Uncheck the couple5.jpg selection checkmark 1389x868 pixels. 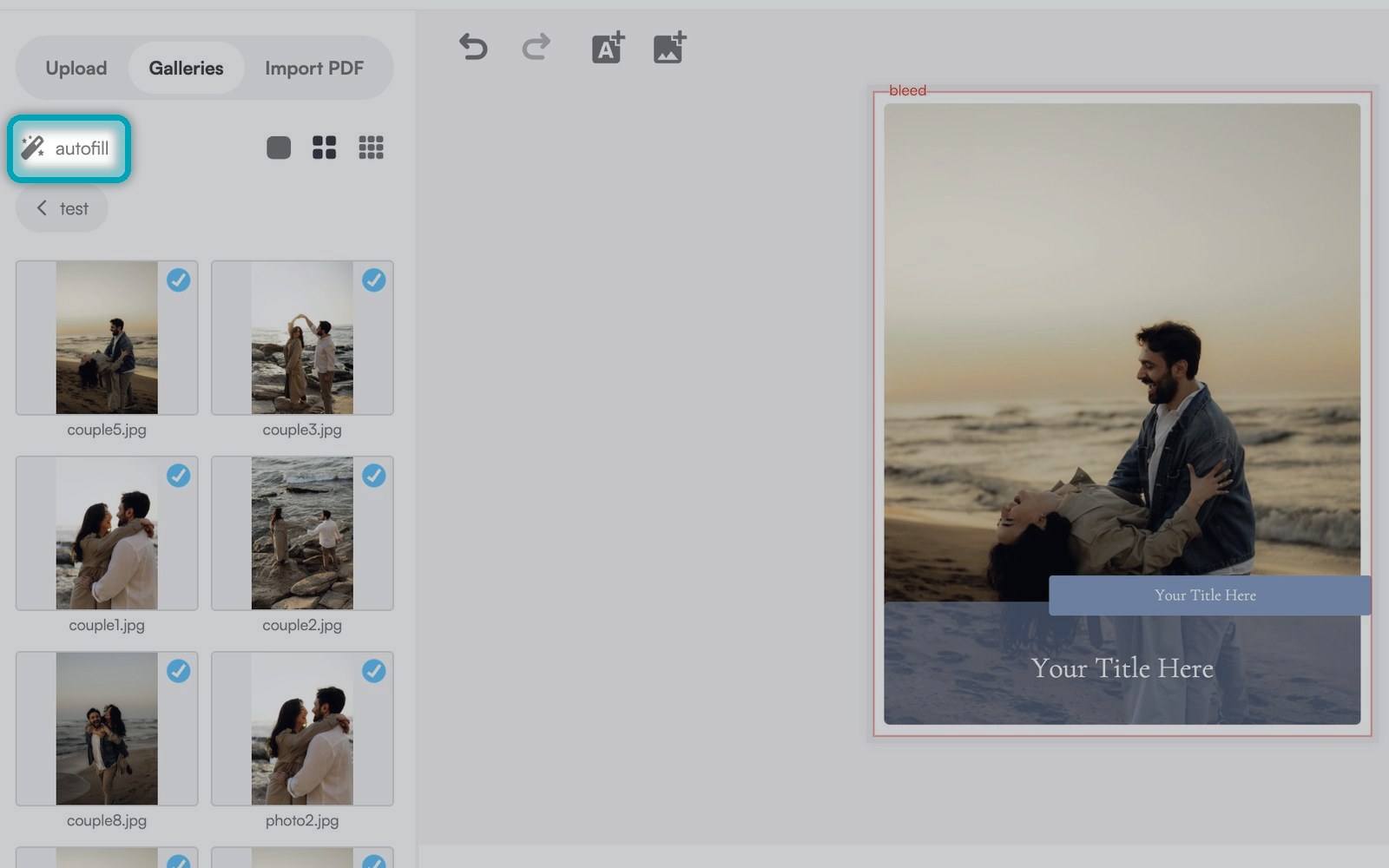point(179,280)
